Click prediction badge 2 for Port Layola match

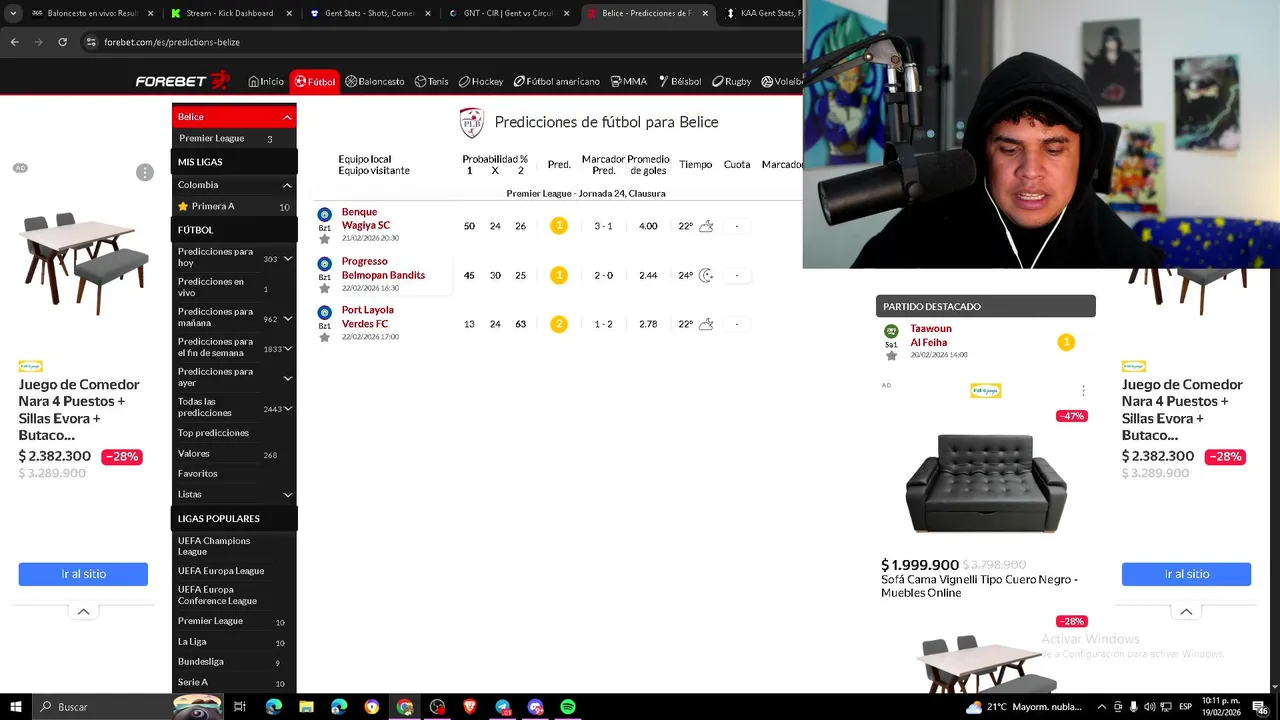(559, 324)
